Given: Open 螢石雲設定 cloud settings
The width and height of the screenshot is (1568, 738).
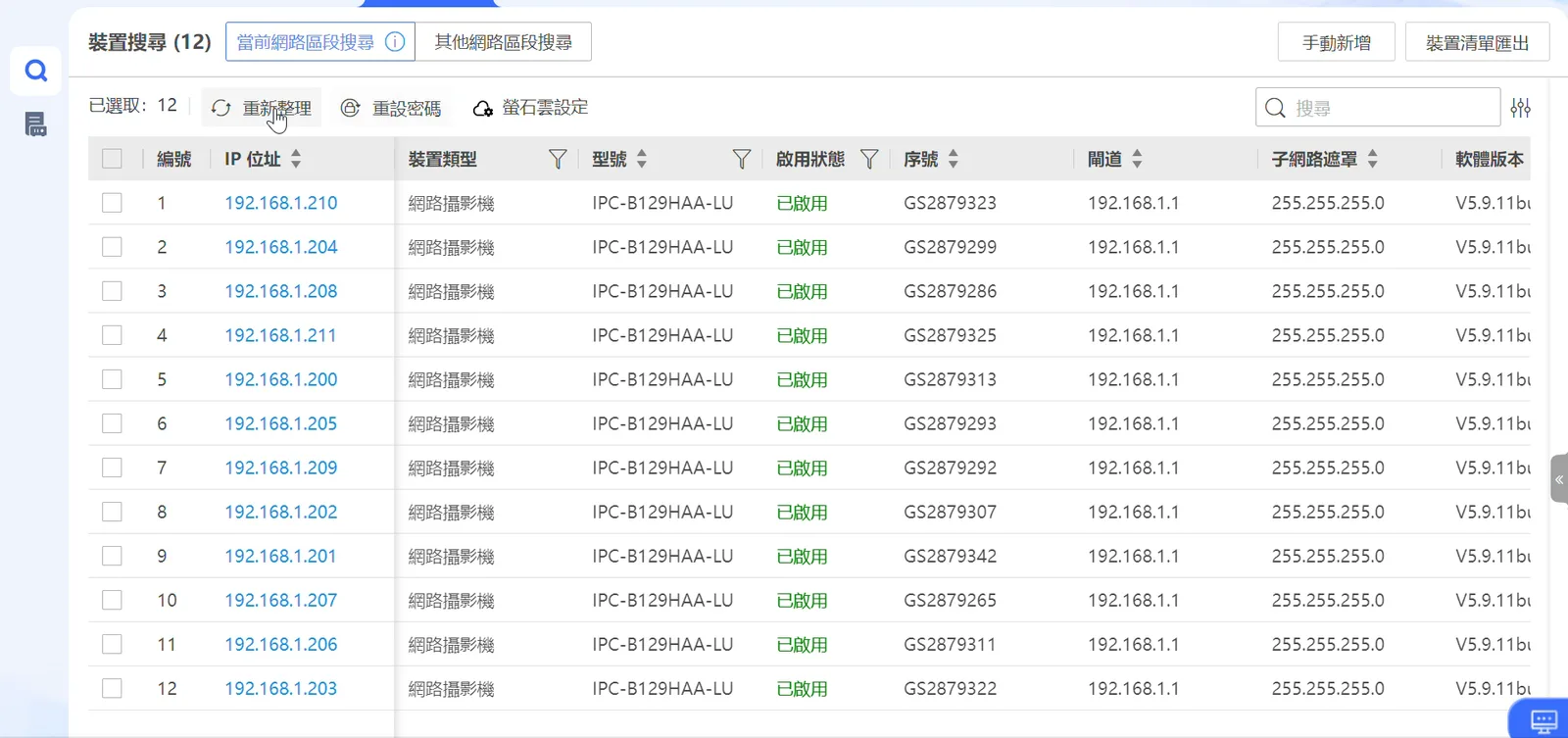Looking at the screenshot, I should coord(530,108).
